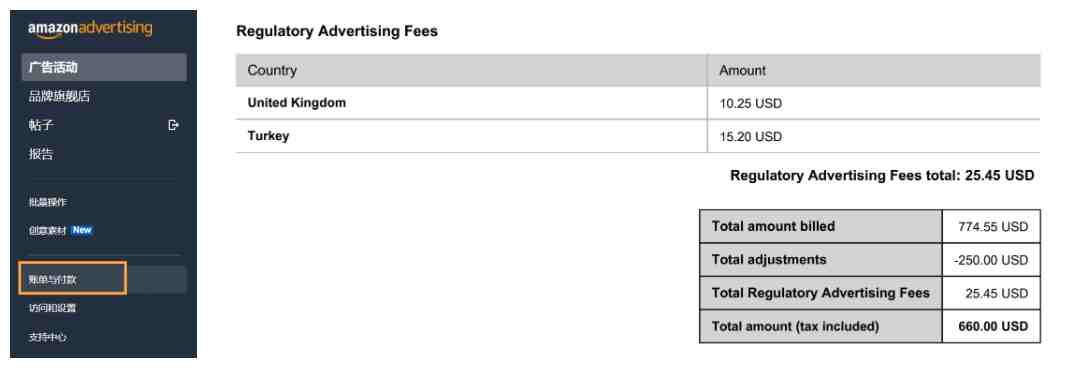Open the 创意素材 section
The image size is (1072, 368).
click(x=48, y=231)
